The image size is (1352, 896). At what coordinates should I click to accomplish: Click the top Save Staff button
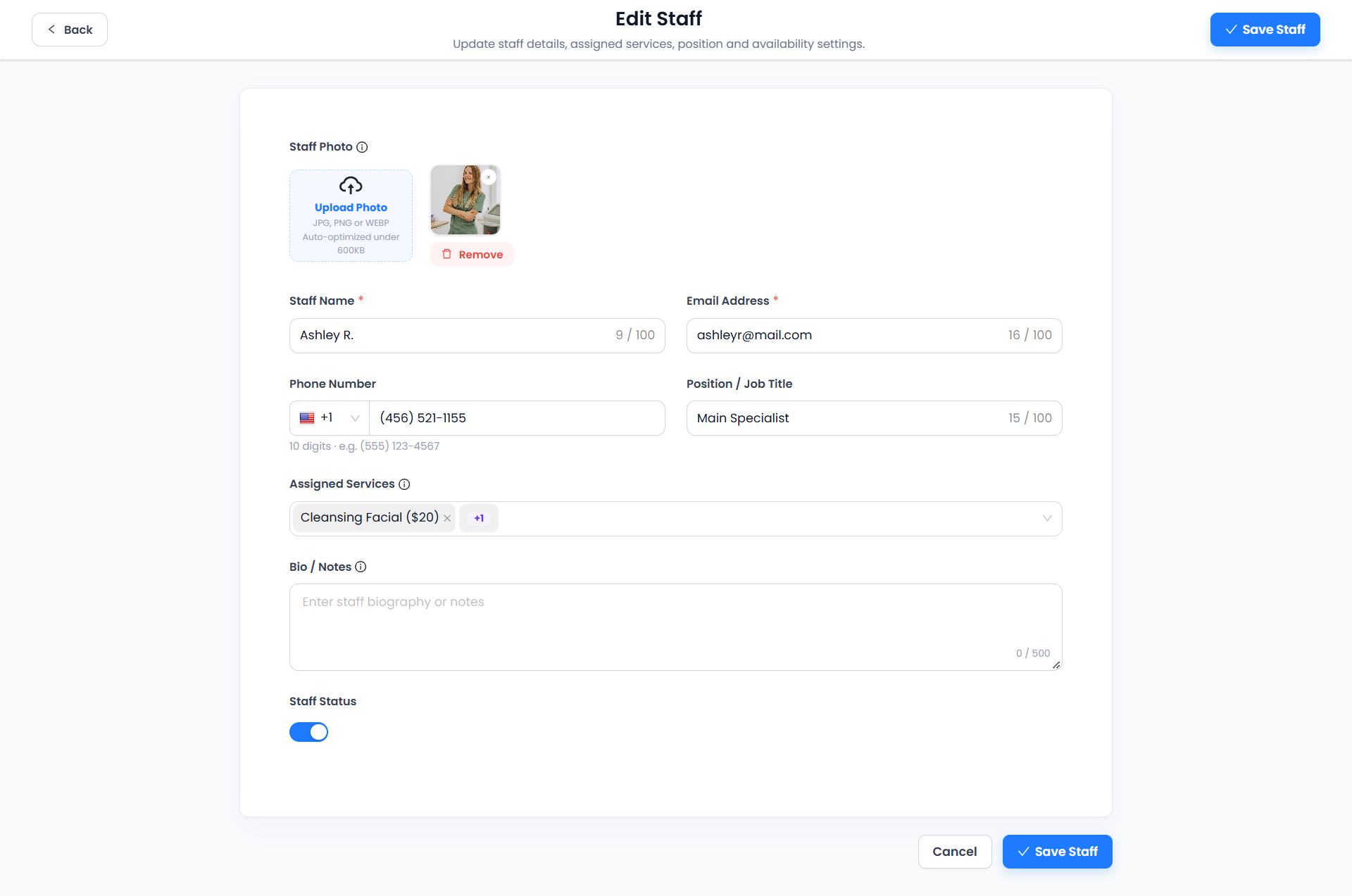coord(1265,30)
